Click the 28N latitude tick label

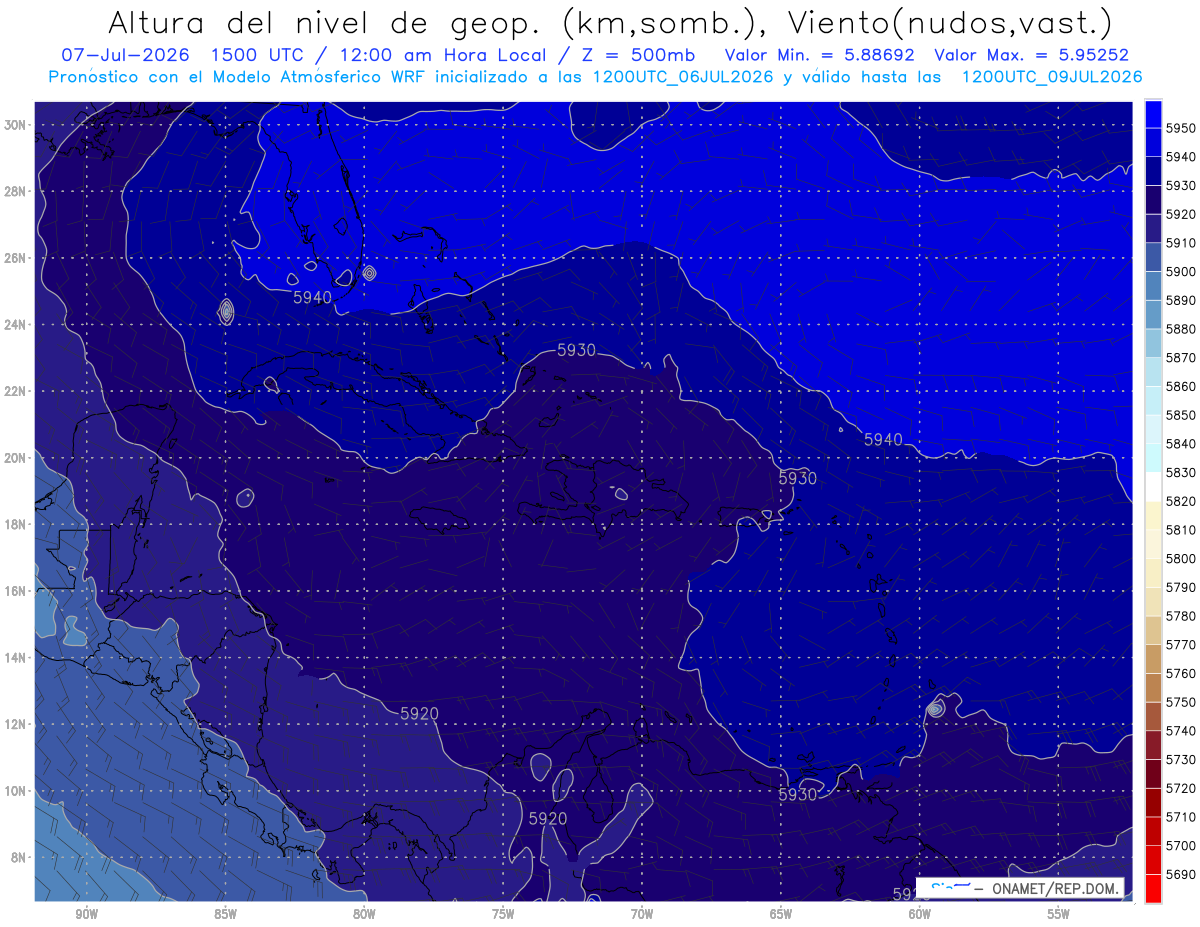point(16,191)
